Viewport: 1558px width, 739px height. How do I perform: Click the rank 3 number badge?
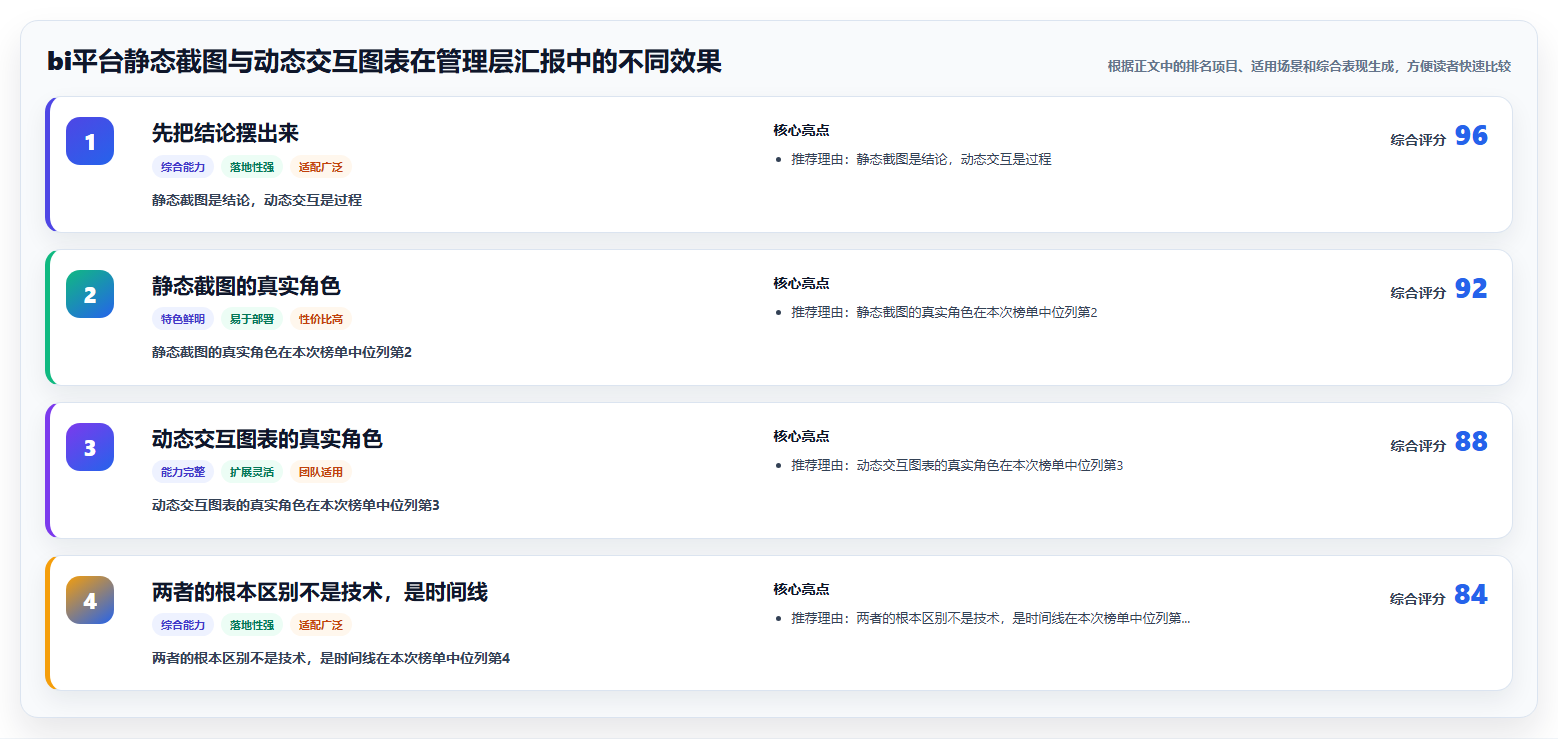[90, 447]
